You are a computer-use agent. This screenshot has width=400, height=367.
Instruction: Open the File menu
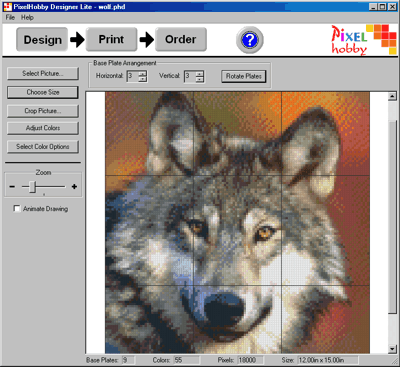pos(10,17)
